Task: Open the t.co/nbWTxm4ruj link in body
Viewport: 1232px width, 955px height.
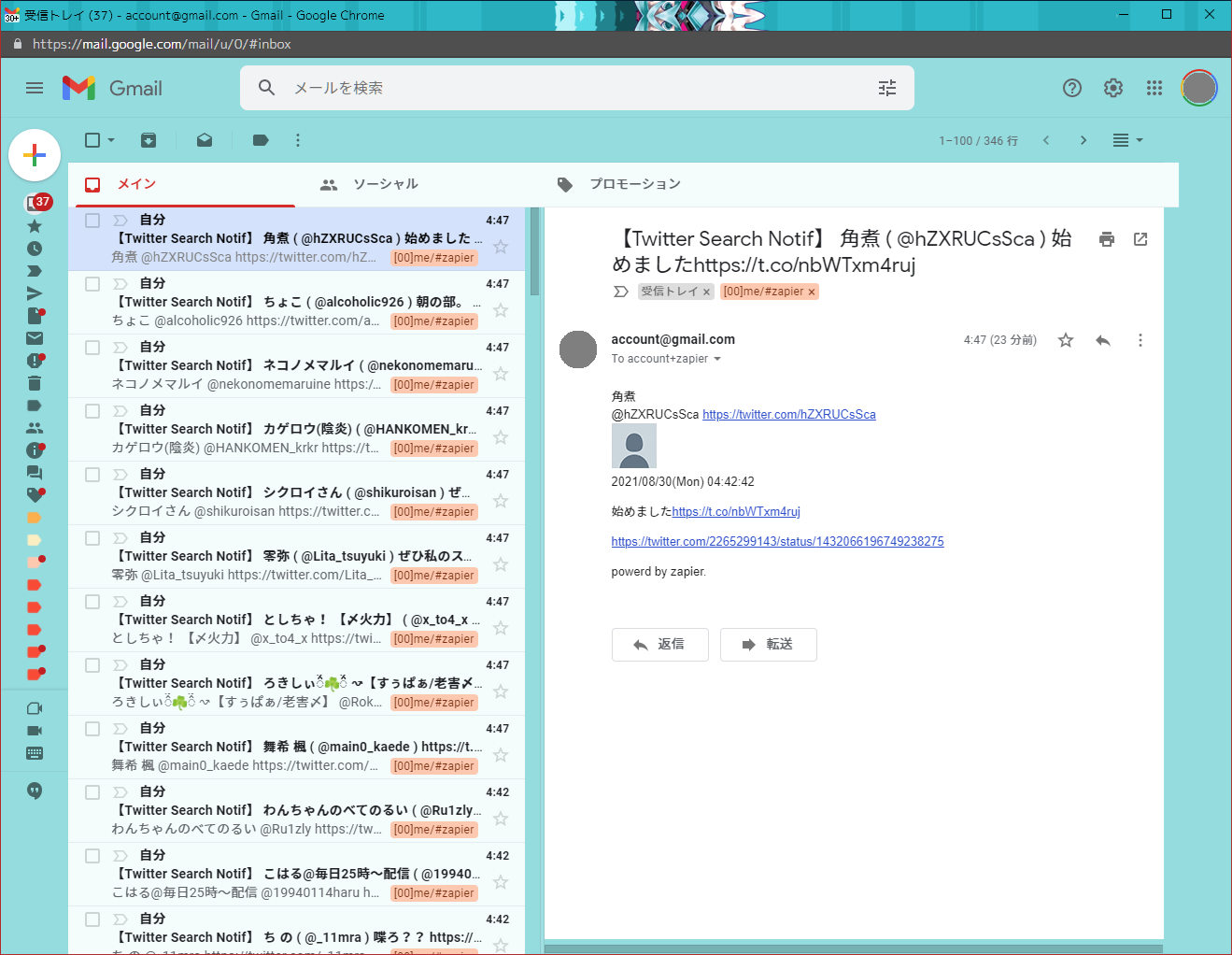Action: pos(736,512)
